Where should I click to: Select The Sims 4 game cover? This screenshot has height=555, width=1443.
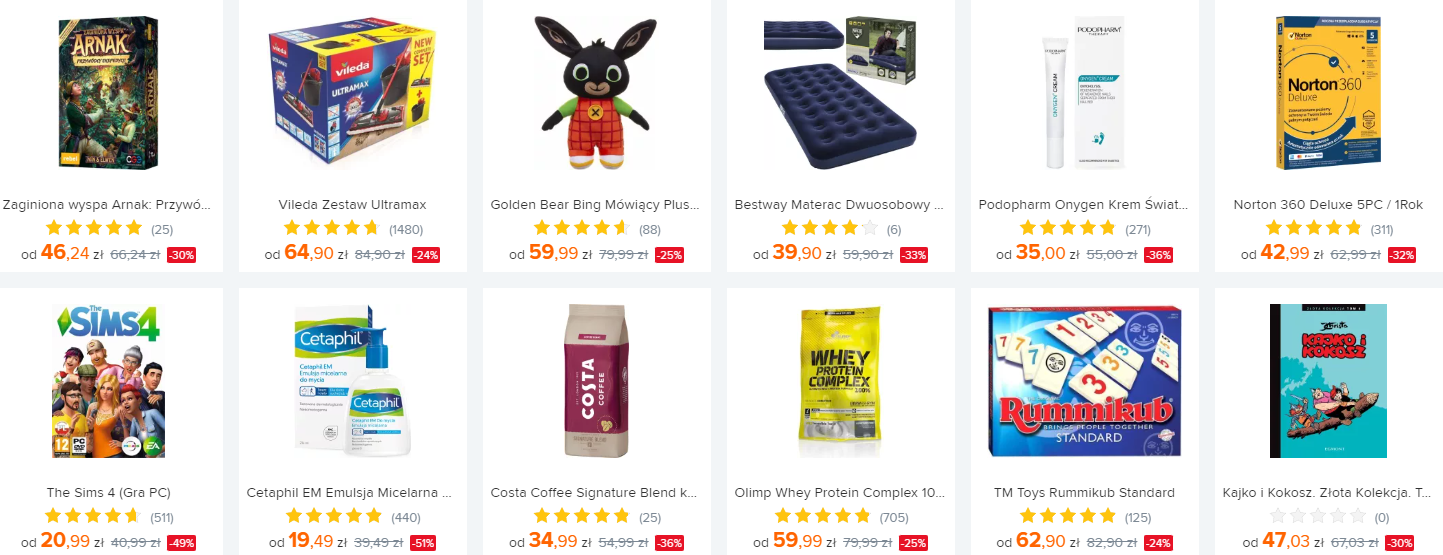(108, 381)
